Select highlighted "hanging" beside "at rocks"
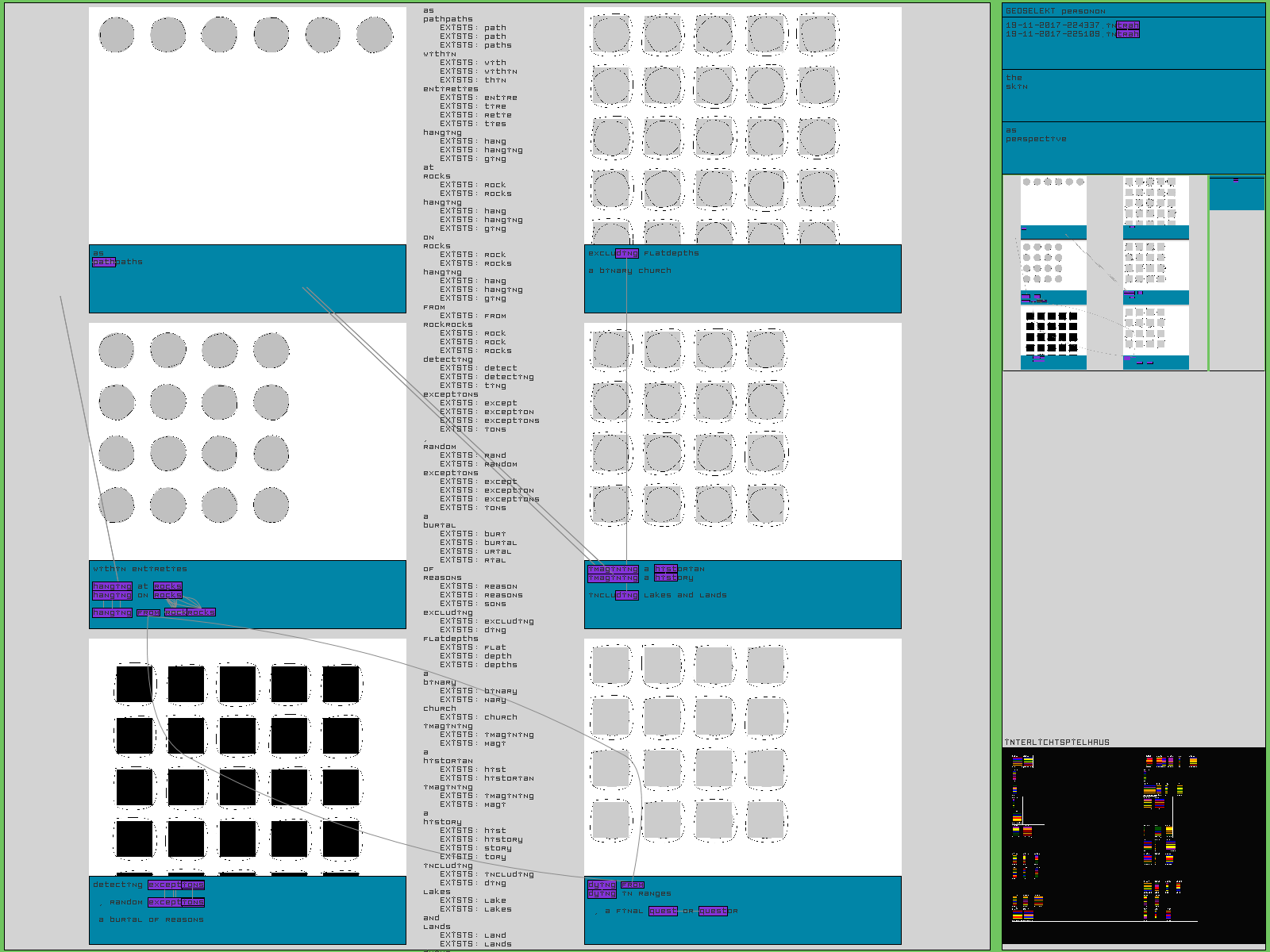This screenshot has width=1270, height=952. tap(112, 586)
